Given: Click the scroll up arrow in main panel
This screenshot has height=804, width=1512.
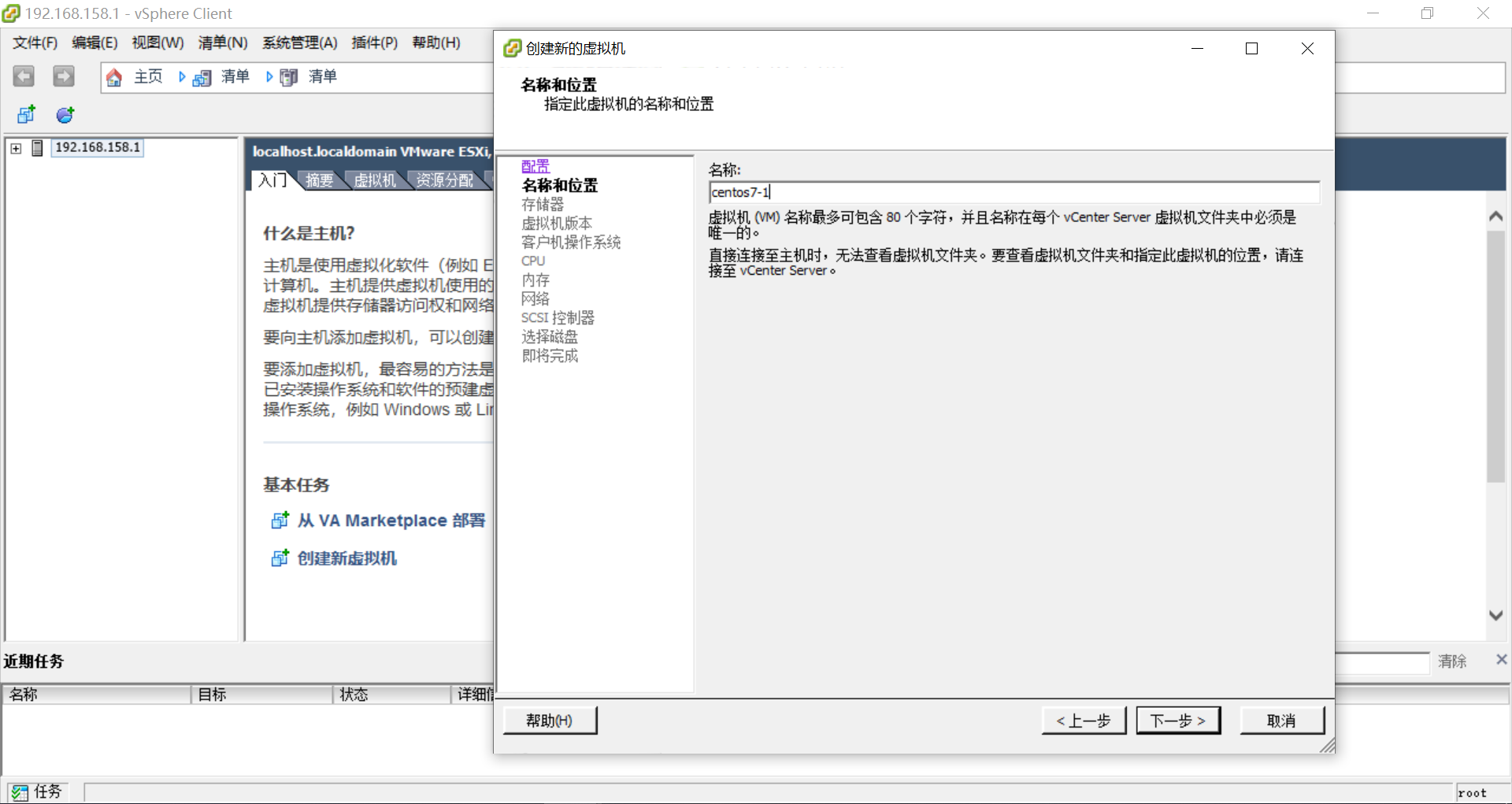Looking at the screenshot, I should pos(1496,217).
